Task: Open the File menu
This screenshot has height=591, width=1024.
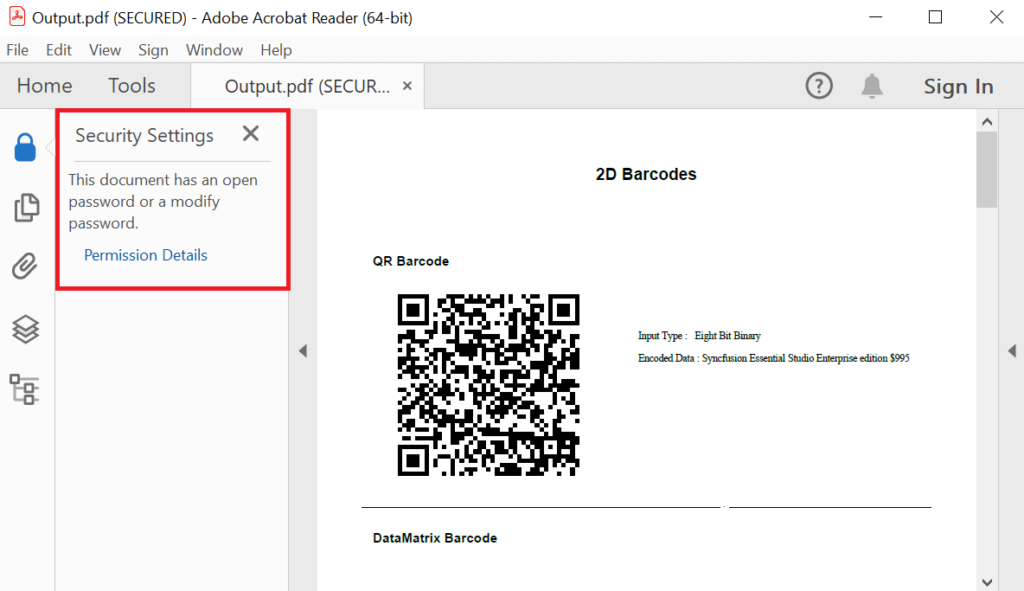Action: click(x=17, y=49)
